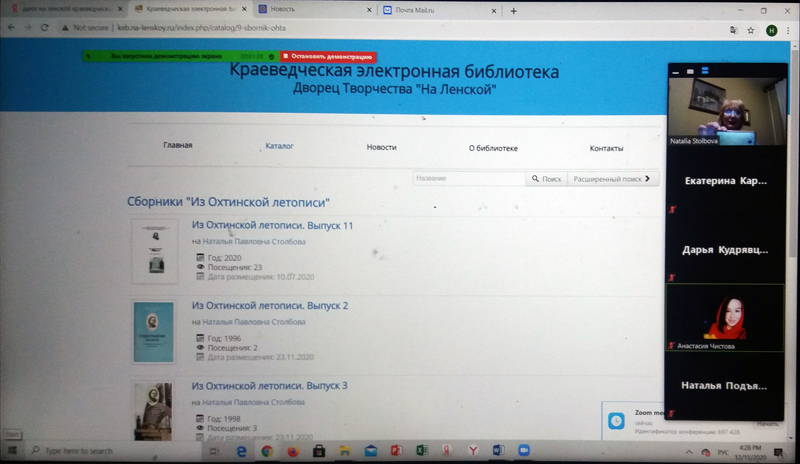800x464 pixels.
Task: Go forward in browser history
Action: (x=28, y=28)
